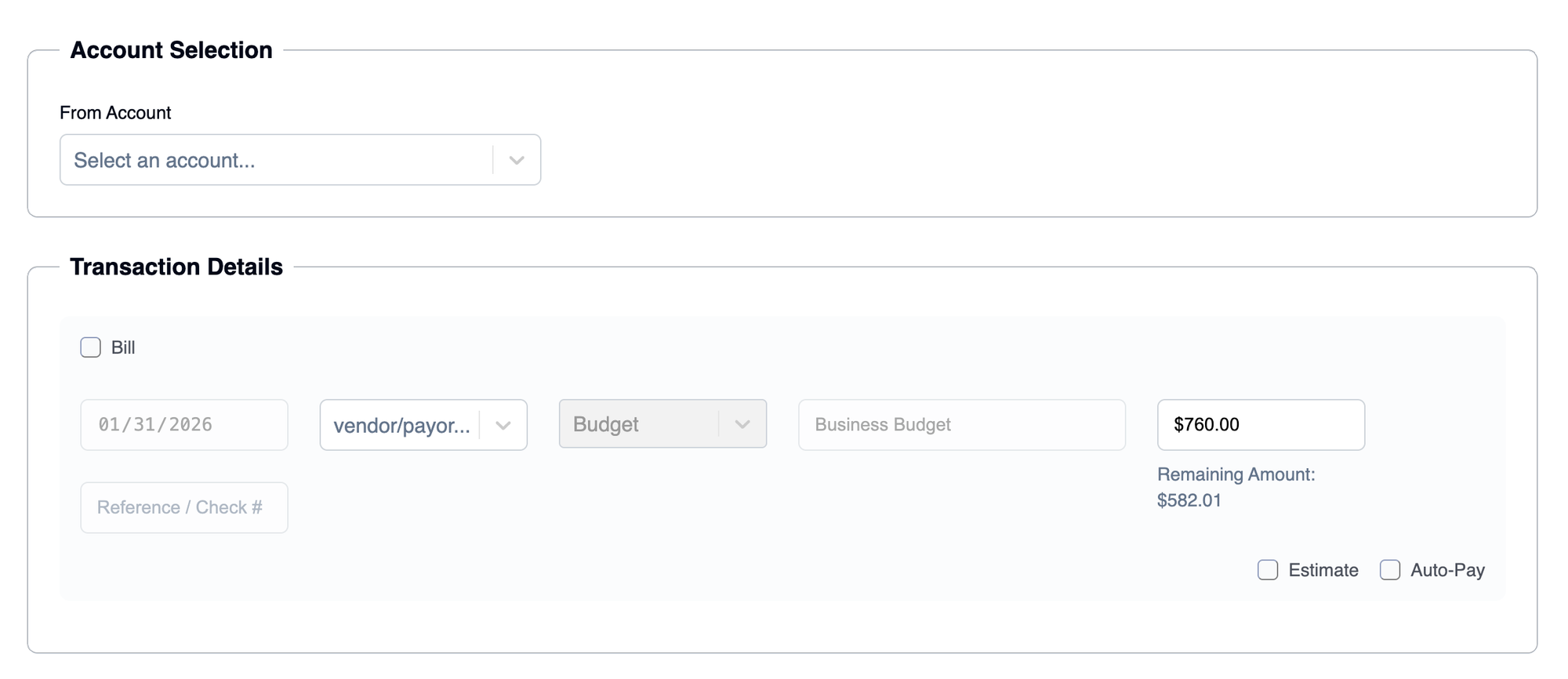
Task: Click the Budget dropdown chevron icon
Action: 742,424
